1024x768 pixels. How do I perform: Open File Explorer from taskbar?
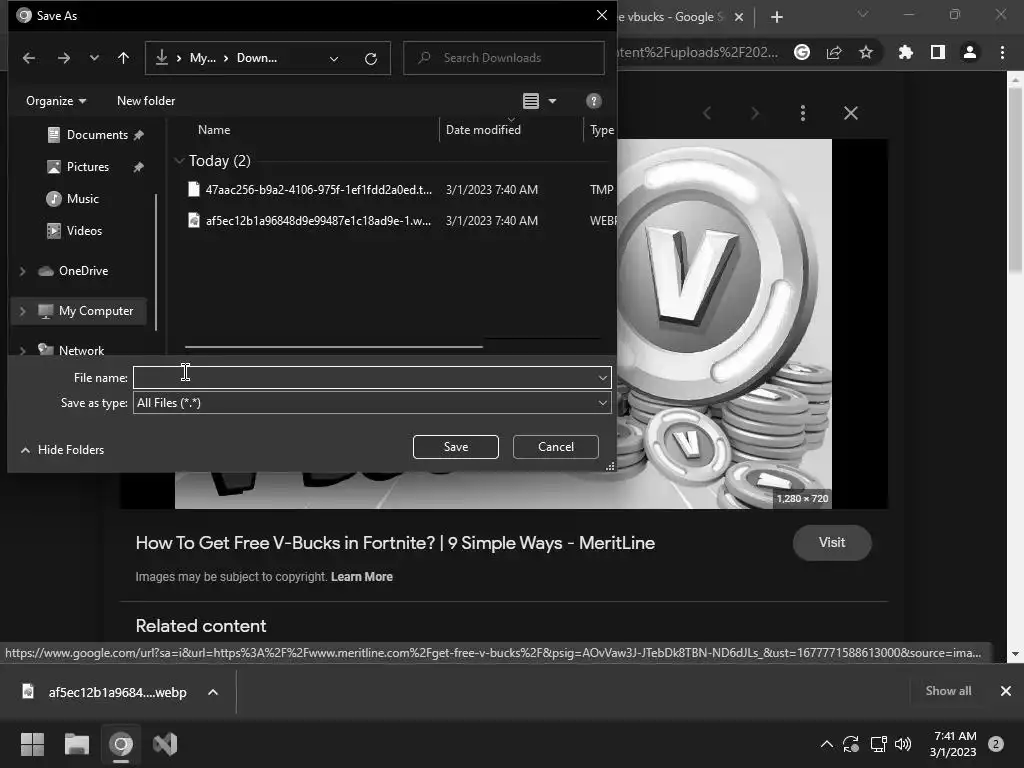coord(76,744)
